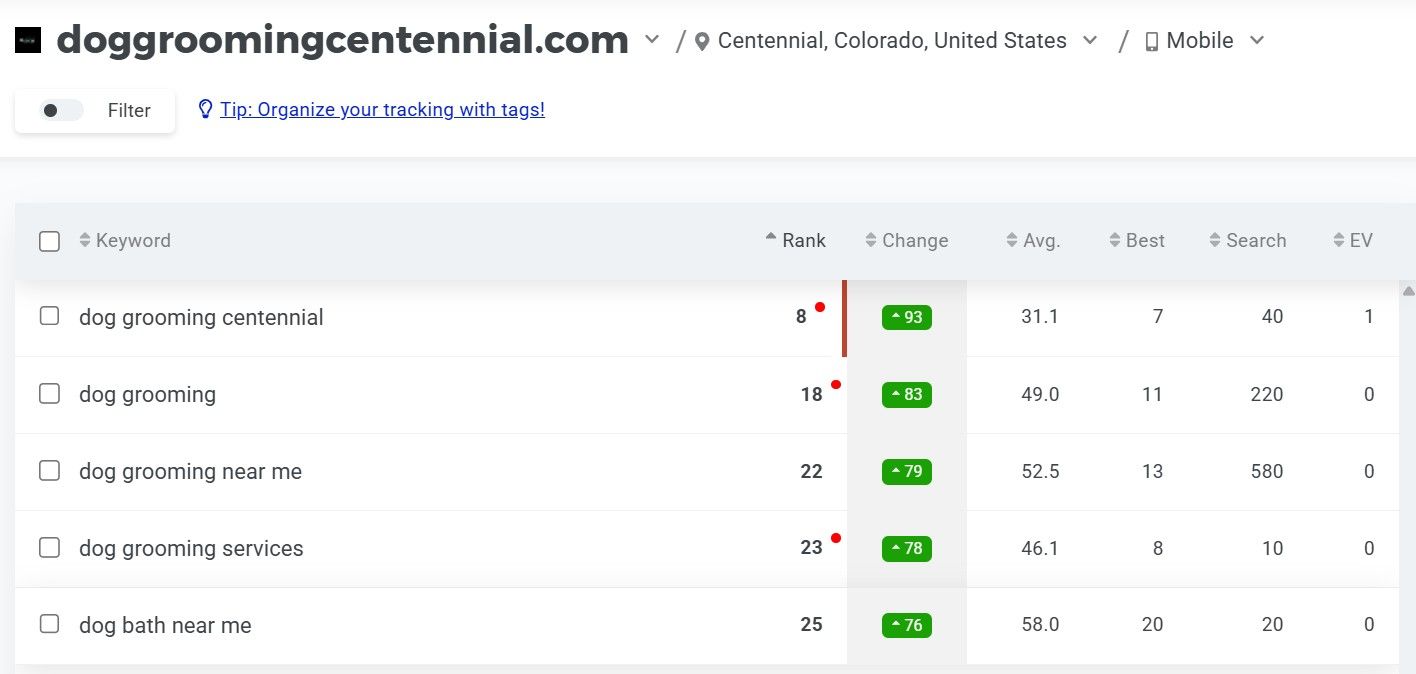
Task: Open the 'dog grooming near me' keyword
Action: point(190,471)
